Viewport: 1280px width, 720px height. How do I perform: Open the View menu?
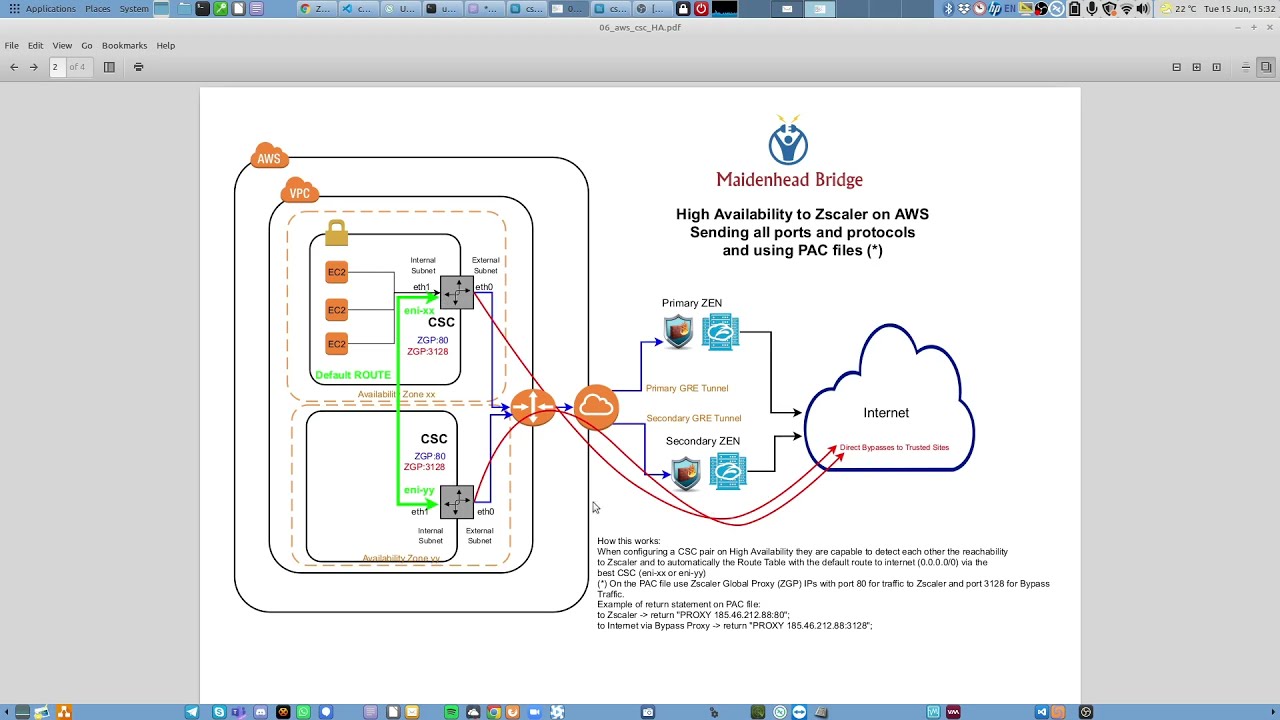(x=62, y=45)
